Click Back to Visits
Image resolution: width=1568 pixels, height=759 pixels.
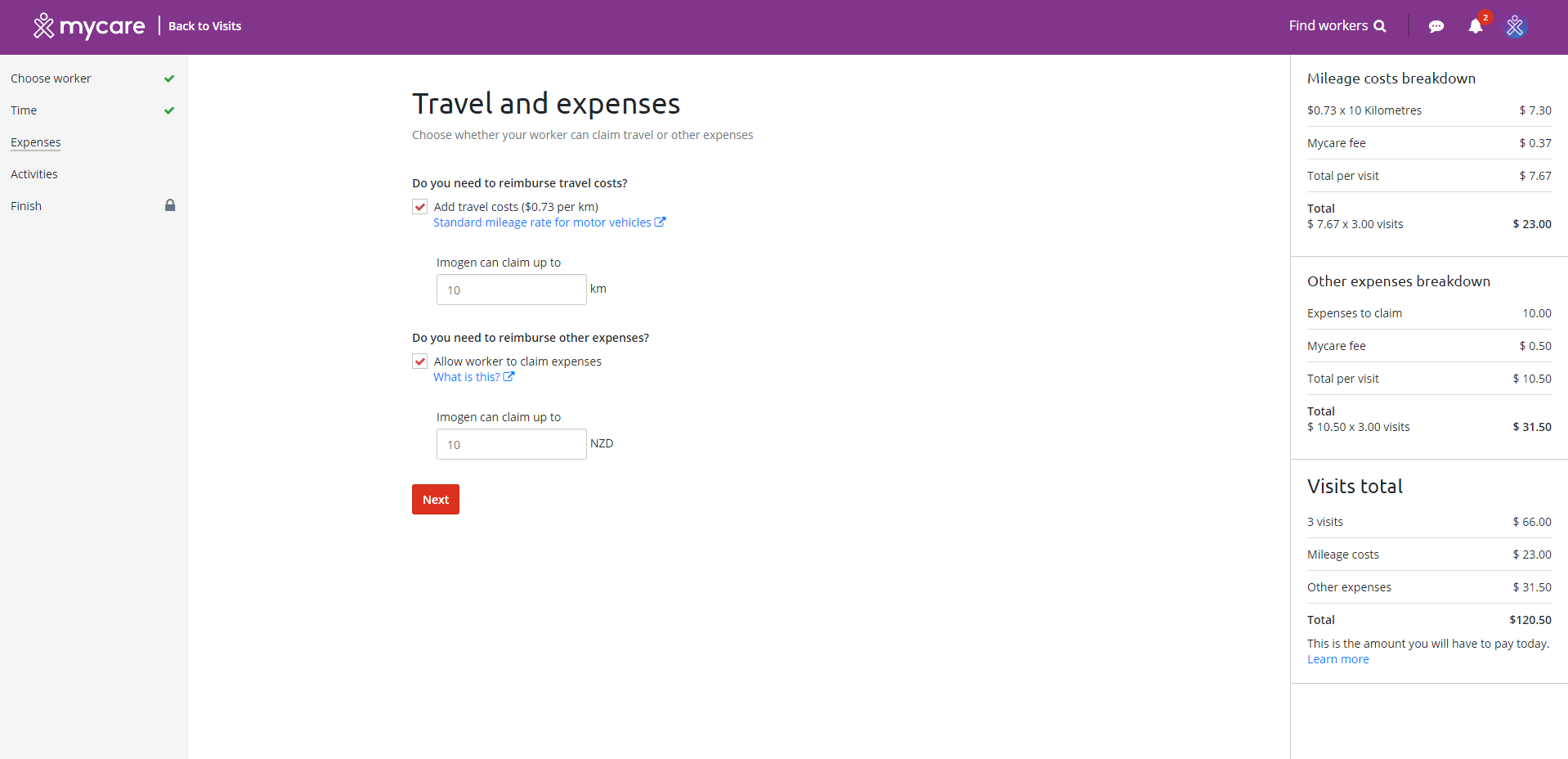pyautogui.click(x=205, y=26)
